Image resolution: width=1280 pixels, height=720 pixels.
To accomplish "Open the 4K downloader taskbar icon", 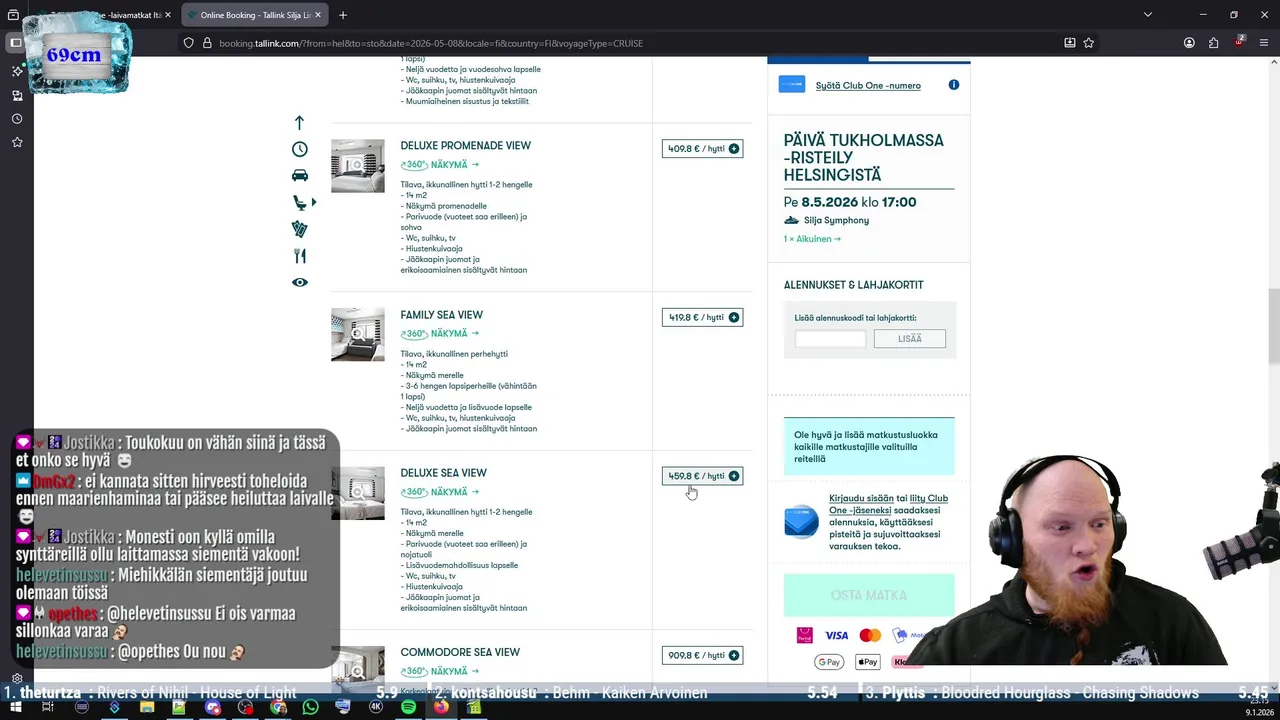I will pyautogui.click(x=376, y=707).
